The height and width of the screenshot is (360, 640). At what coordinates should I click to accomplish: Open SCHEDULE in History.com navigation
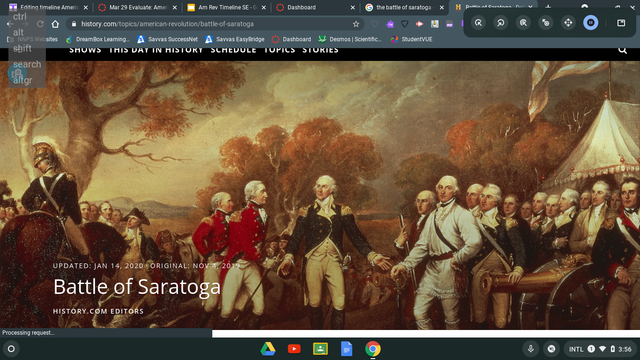coord(233,50)
